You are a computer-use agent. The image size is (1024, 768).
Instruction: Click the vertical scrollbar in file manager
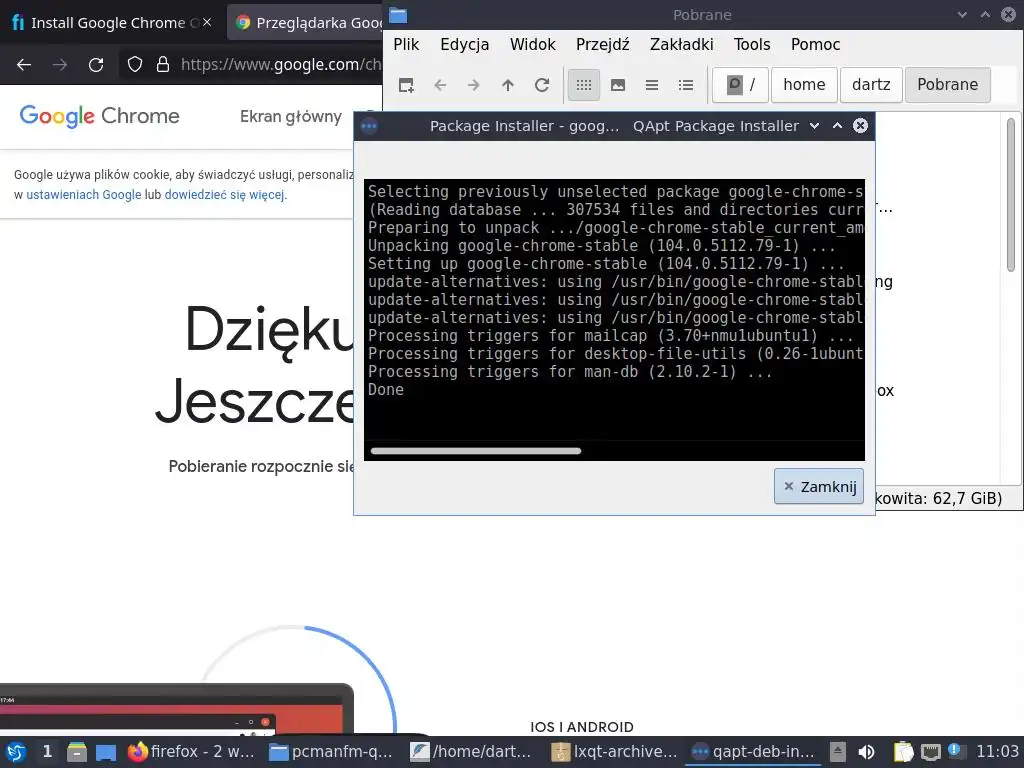[1011, 195]
